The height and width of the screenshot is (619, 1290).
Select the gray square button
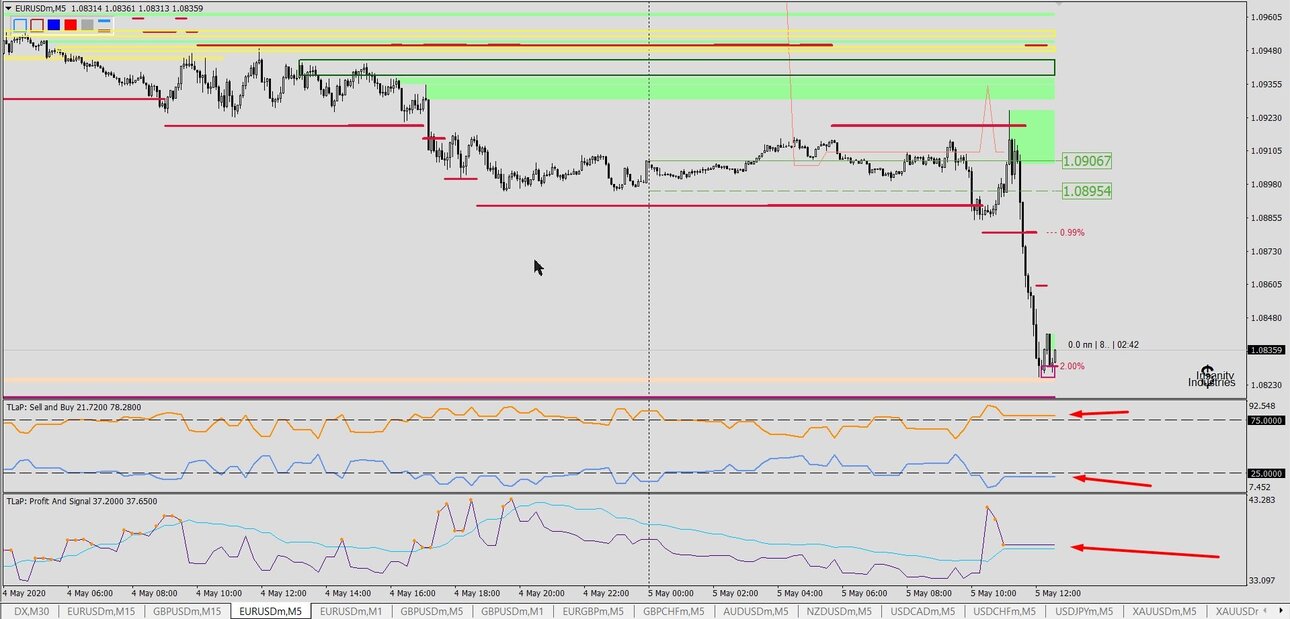(x=87, y=24)
